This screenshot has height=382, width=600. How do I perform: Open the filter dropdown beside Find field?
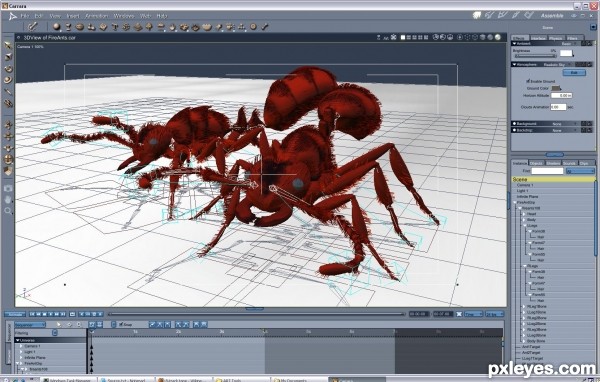pos(580,171)
